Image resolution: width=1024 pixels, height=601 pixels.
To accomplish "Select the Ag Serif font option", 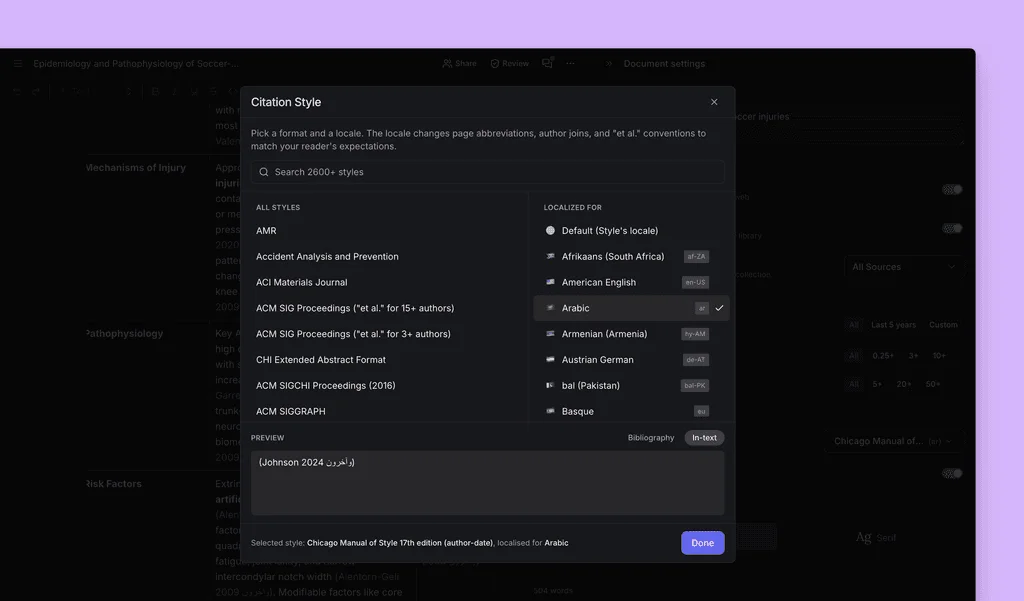I will [x=876, y=537].
